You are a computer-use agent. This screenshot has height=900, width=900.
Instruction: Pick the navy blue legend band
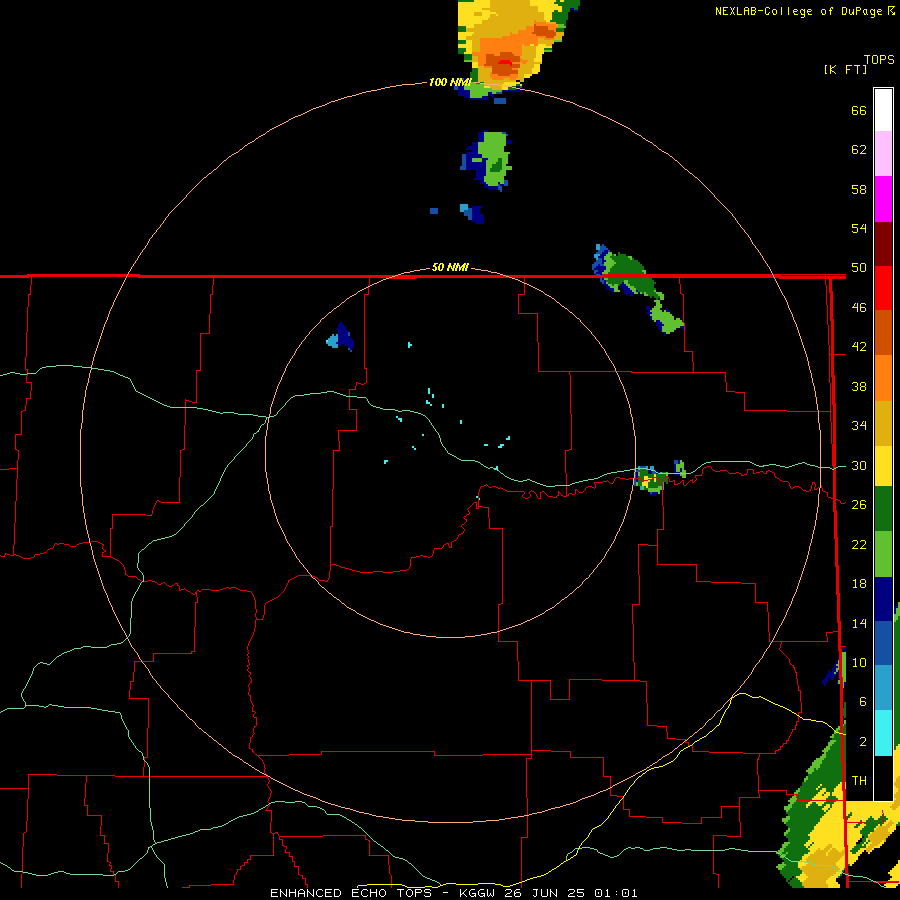coord(883,599)
